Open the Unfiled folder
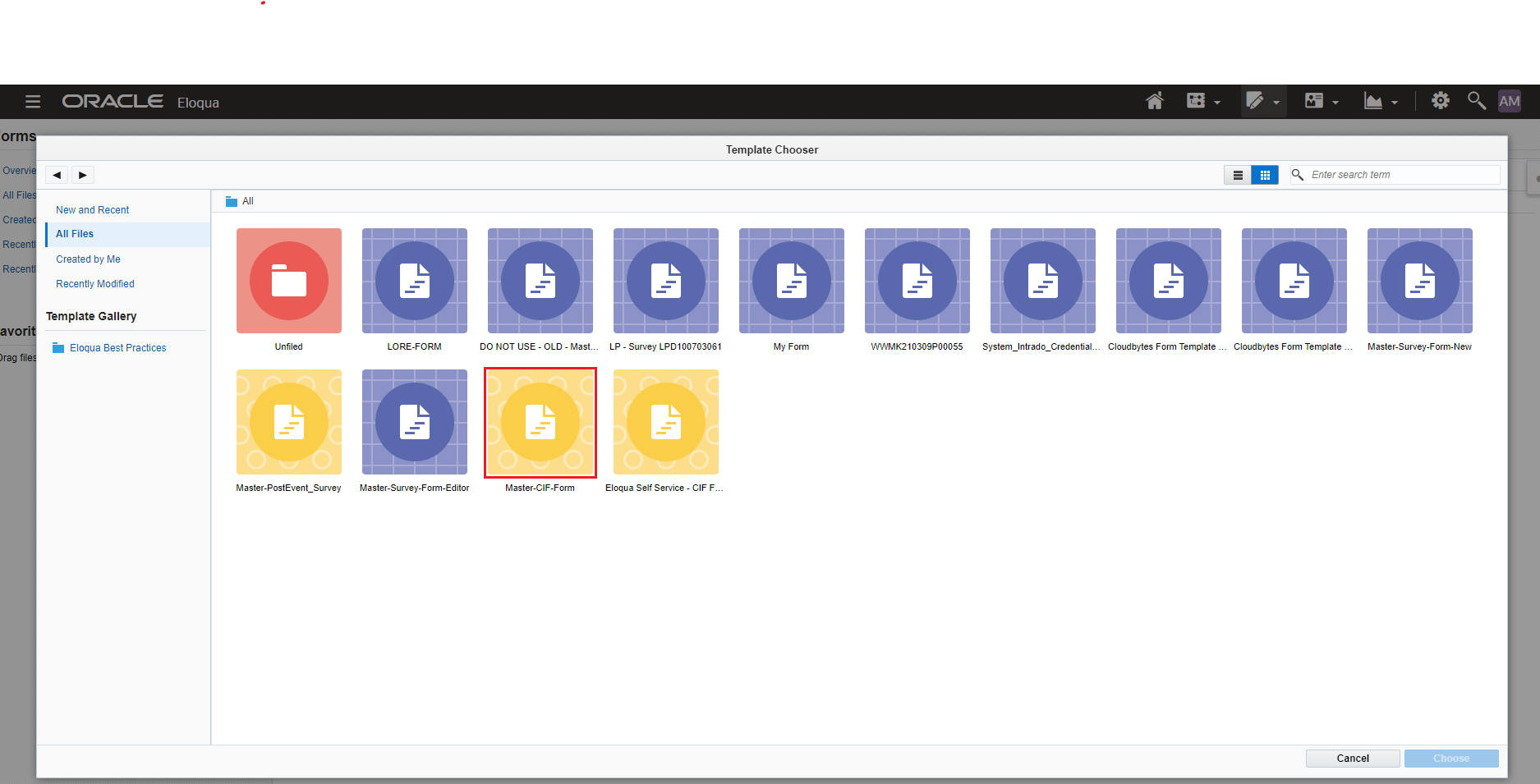Image resolution: width=1540 pixels, height=784 pixels. pyautogui.click(x=289, y=281)
